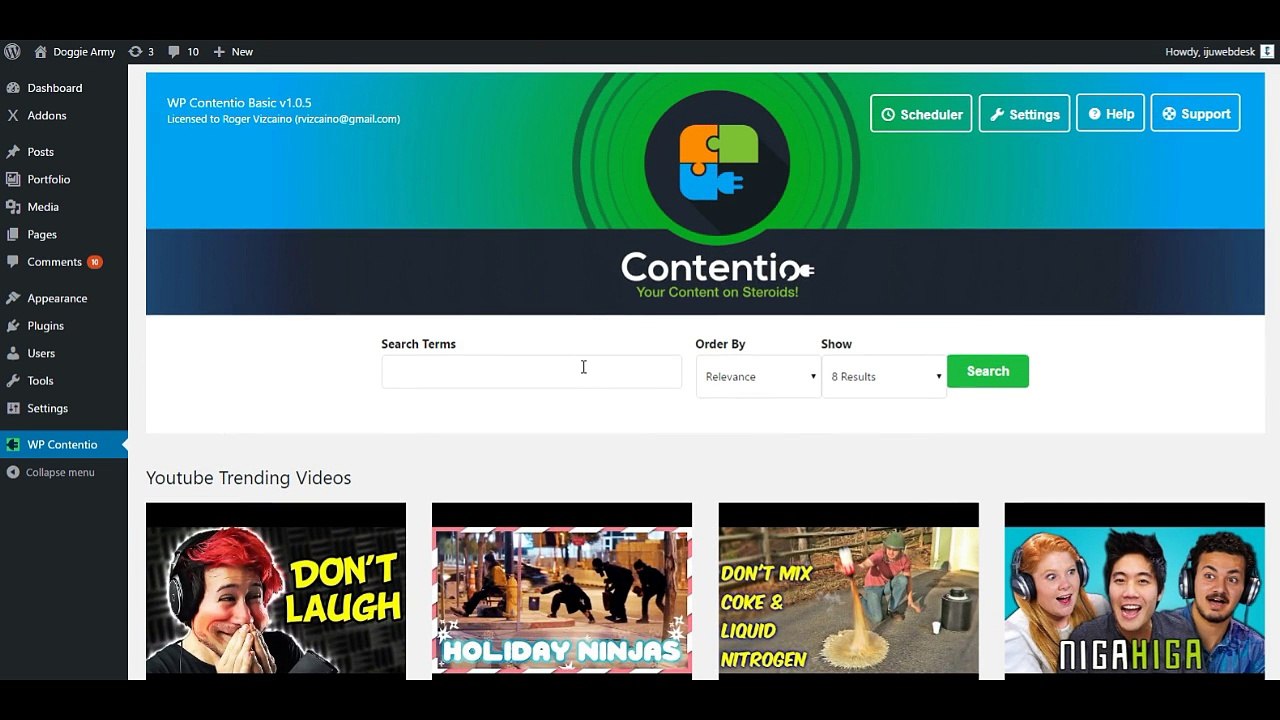The image size is (1280, 720).
Task: Click the Plugins plug icon
Action: 13,325
